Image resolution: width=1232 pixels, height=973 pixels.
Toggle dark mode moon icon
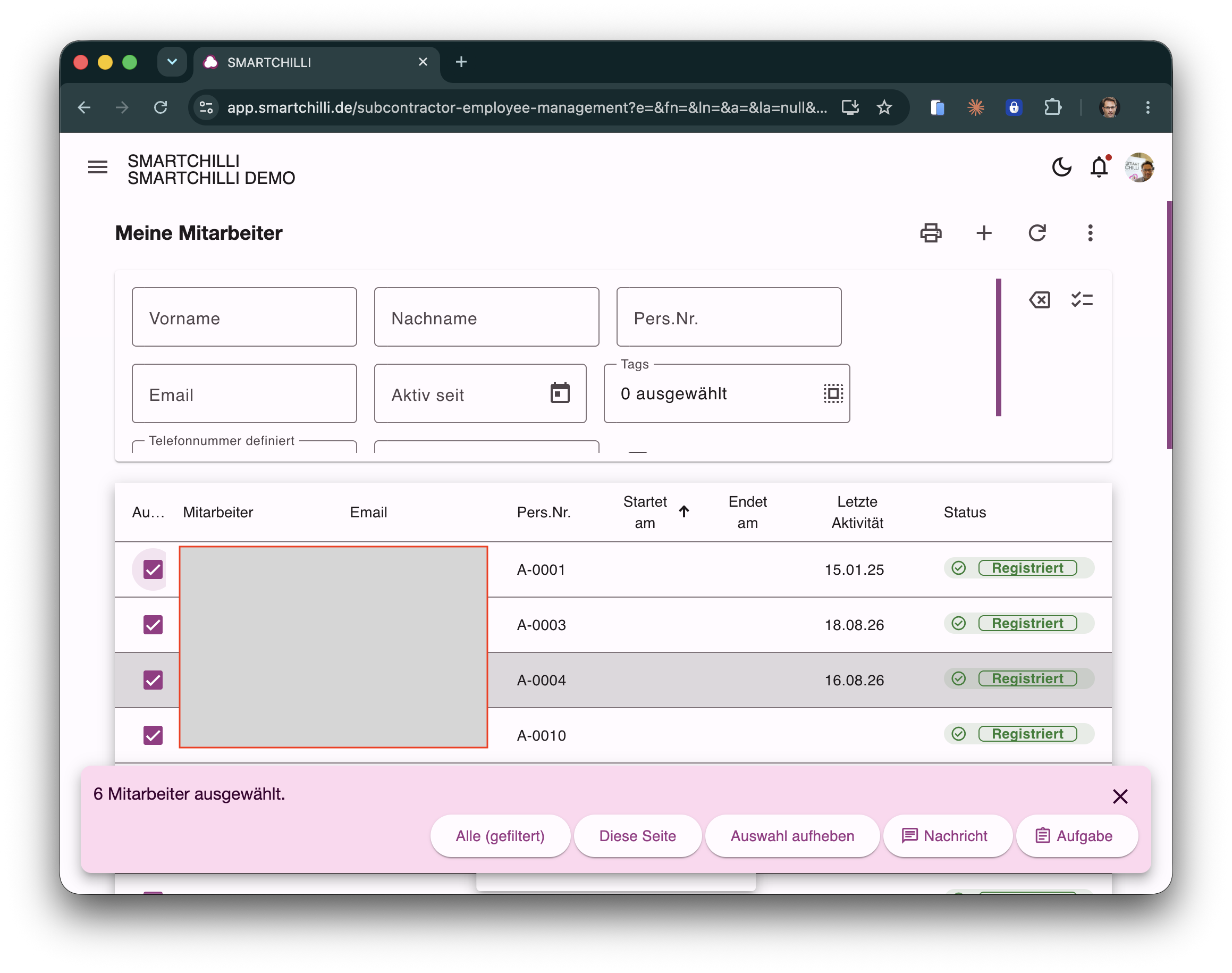[x=1061, y=167]
